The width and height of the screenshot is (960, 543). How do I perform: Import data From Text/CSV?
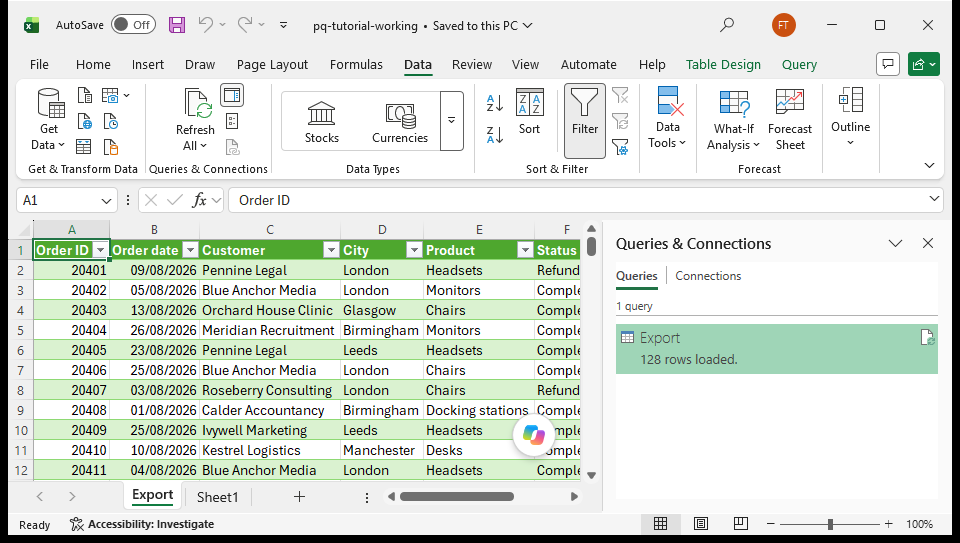[84, 95]
